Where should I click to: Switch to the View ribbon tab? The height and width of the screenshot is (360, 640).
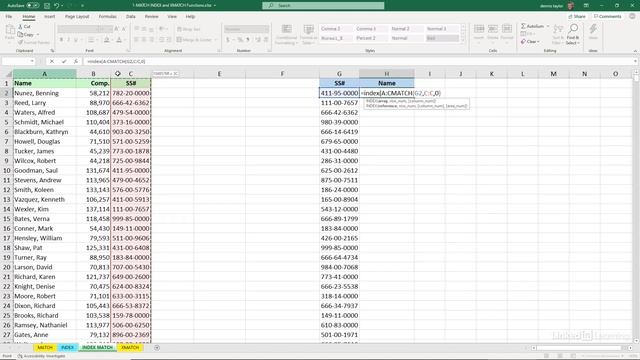172,16
